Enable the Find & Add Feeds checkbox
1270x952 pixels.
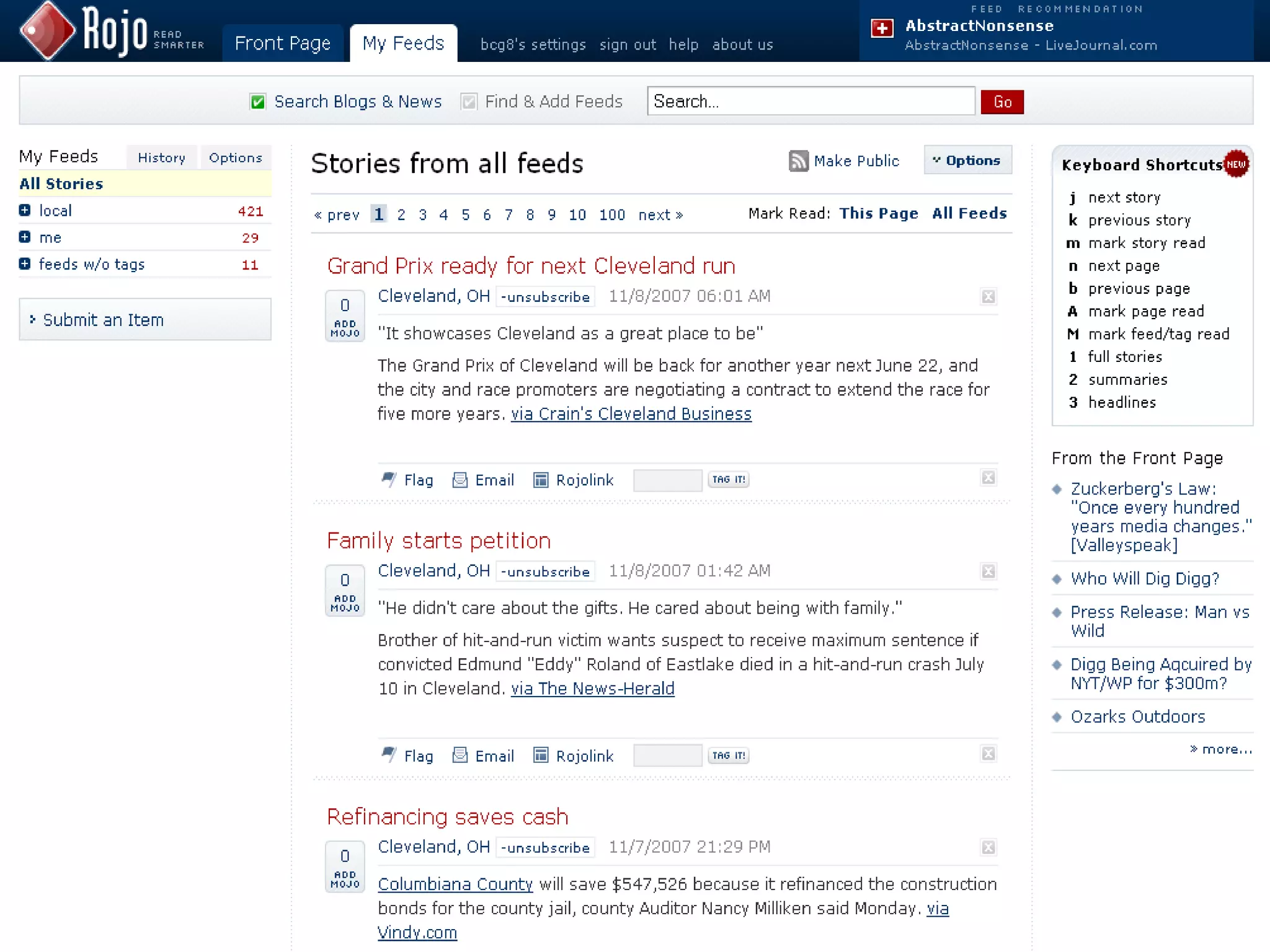point(469,102)
